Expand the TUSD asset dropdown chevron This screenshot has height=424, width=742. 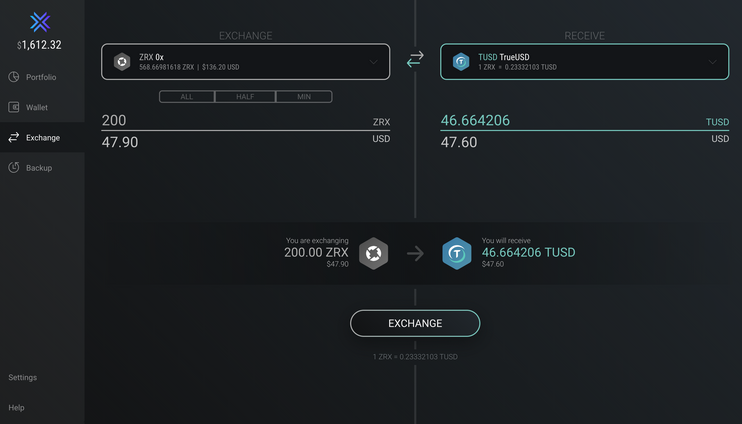712,62
